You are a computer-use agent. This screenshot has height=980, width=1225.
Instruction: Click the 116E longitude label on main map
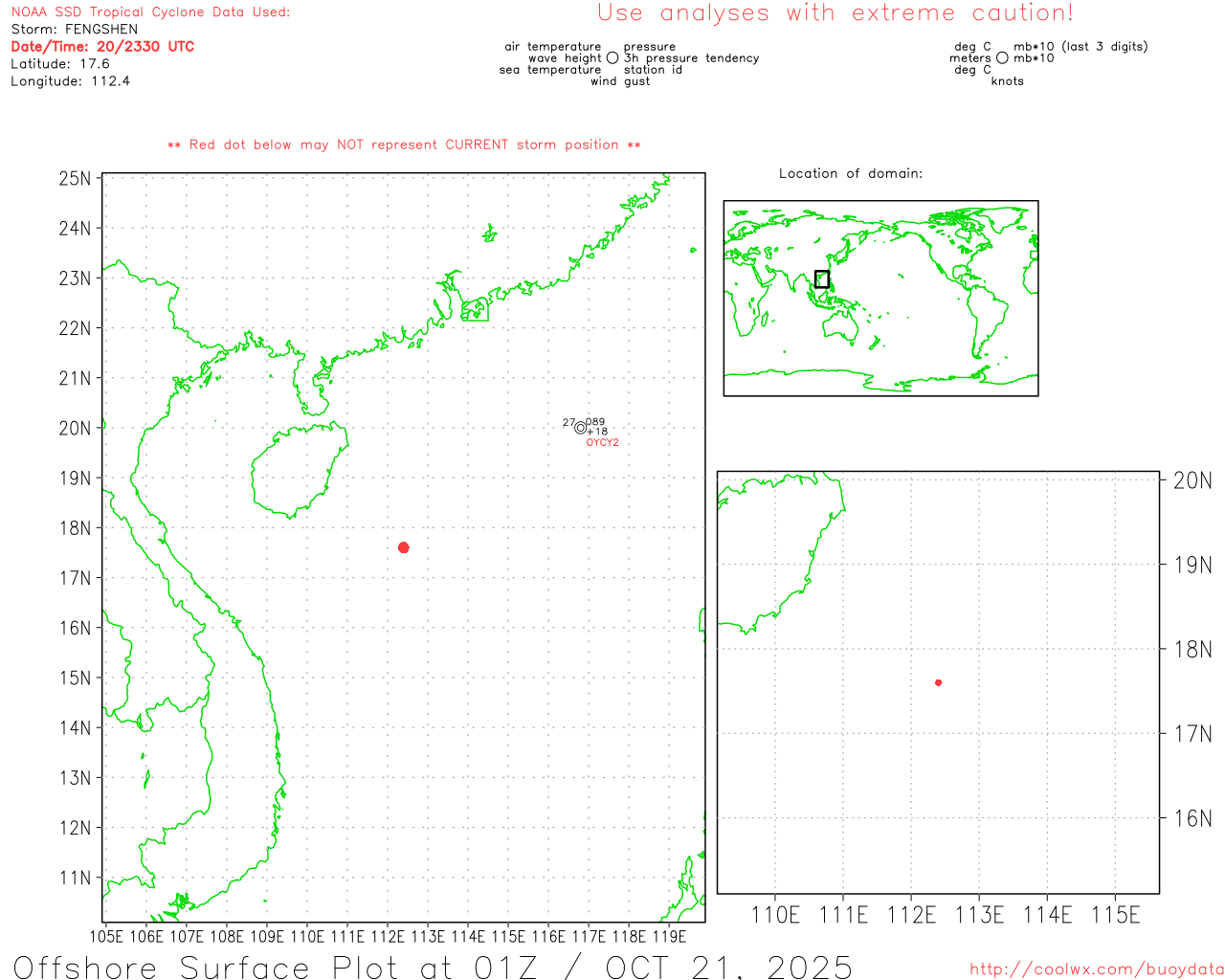(548, 936)
